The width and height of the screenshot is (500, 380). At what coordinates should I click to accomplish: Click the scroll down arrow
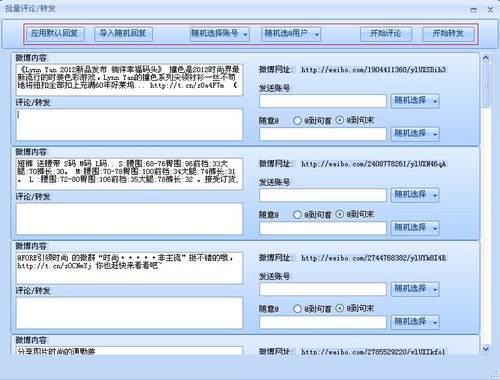(x=486, y=349)
